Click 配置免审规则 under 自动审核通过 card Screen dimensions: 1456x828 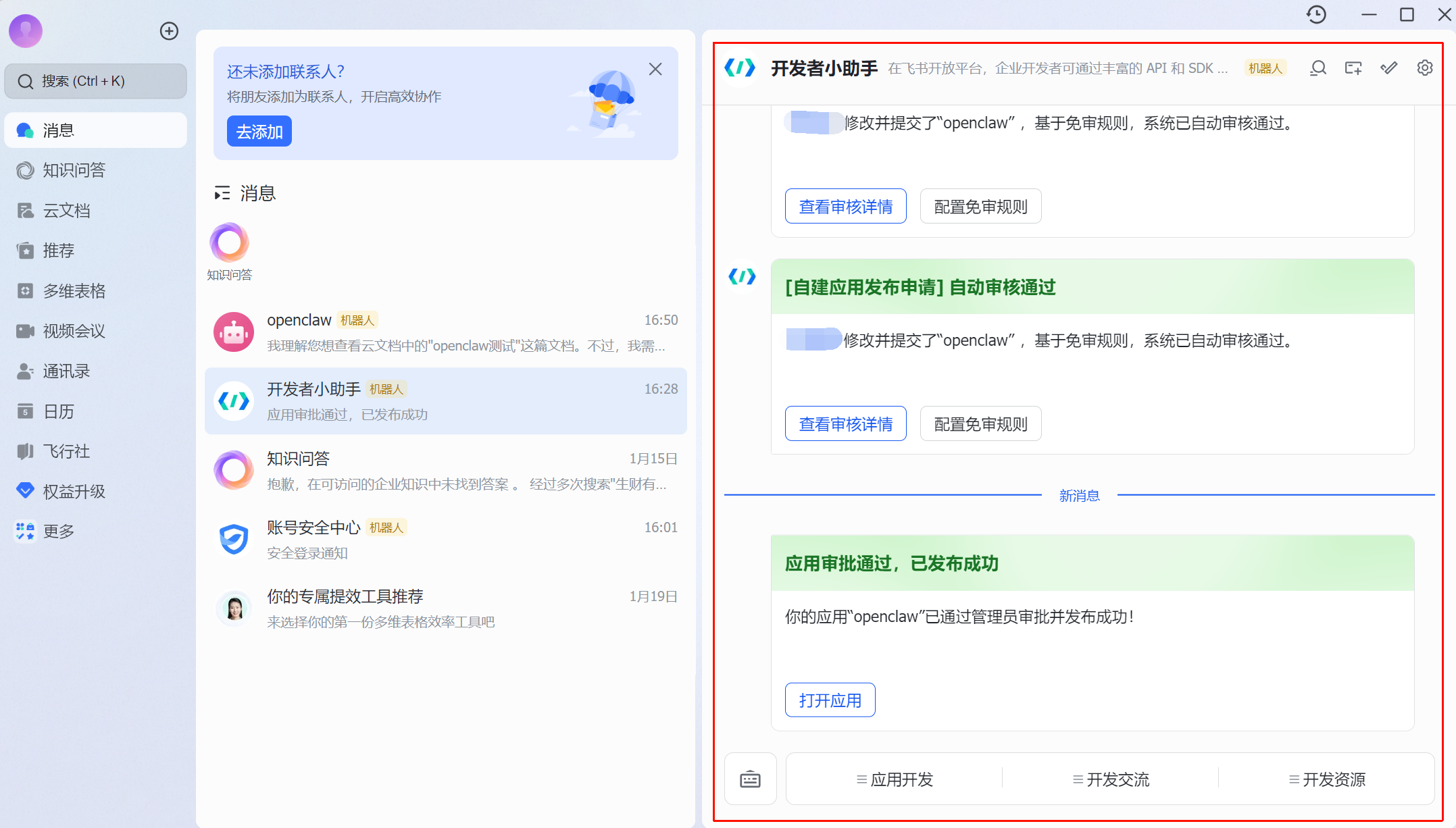point(981,423)
